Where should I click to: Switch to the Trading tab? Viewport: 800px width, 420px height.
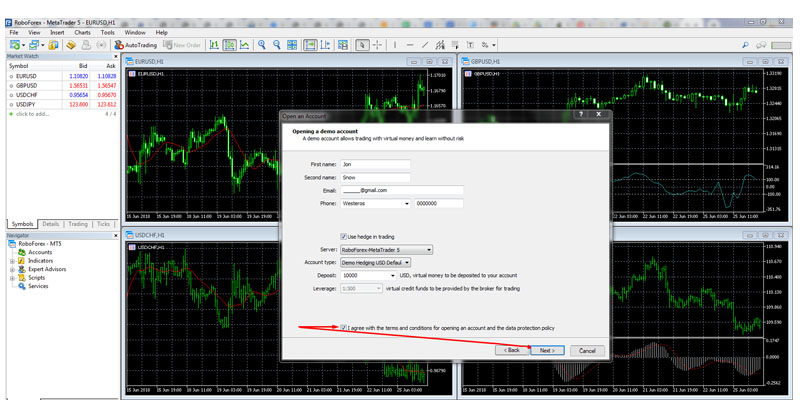78,224
